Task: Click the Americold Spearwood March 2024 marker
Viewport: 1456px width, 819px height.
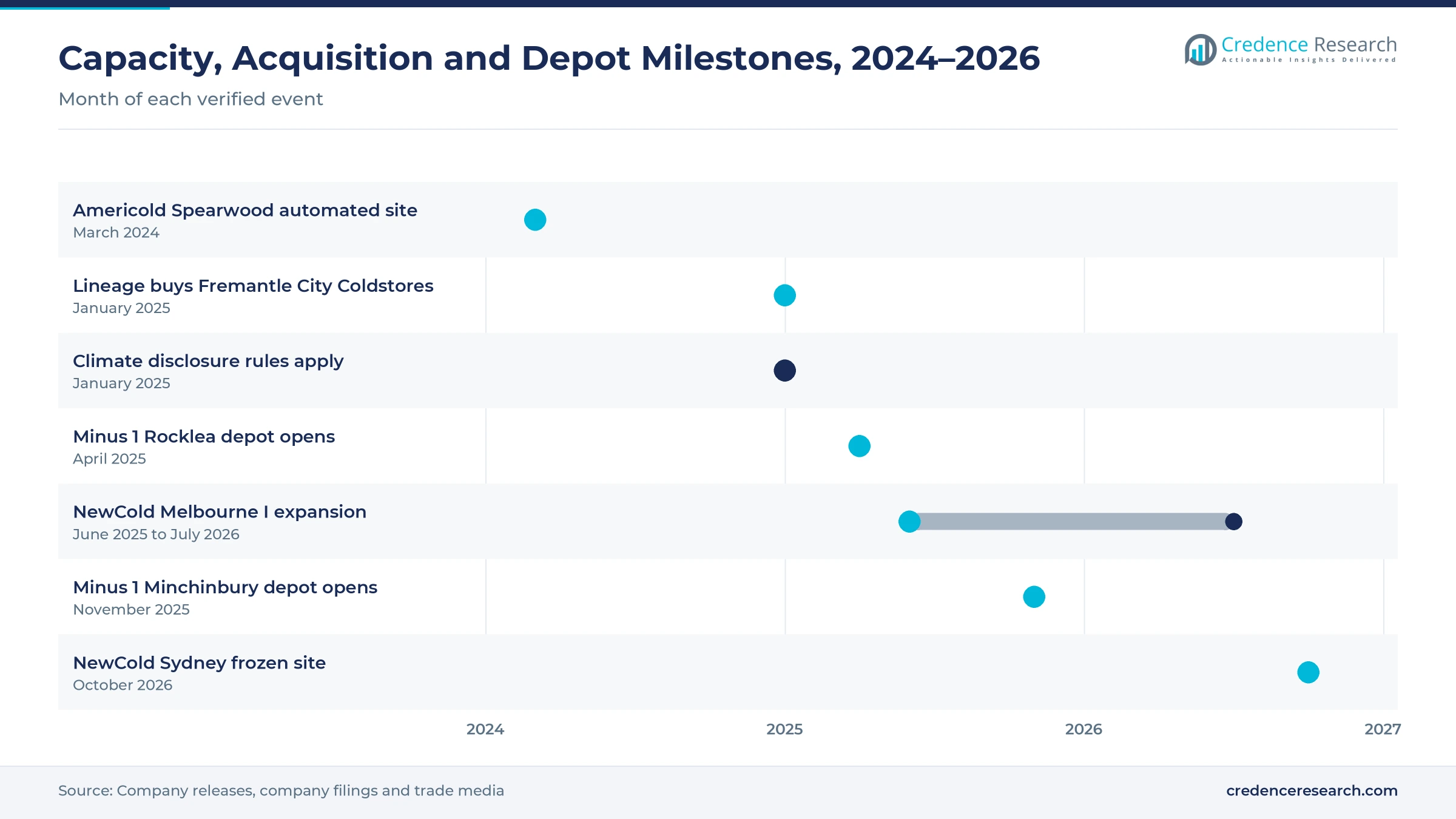Action: pos(535,220)
